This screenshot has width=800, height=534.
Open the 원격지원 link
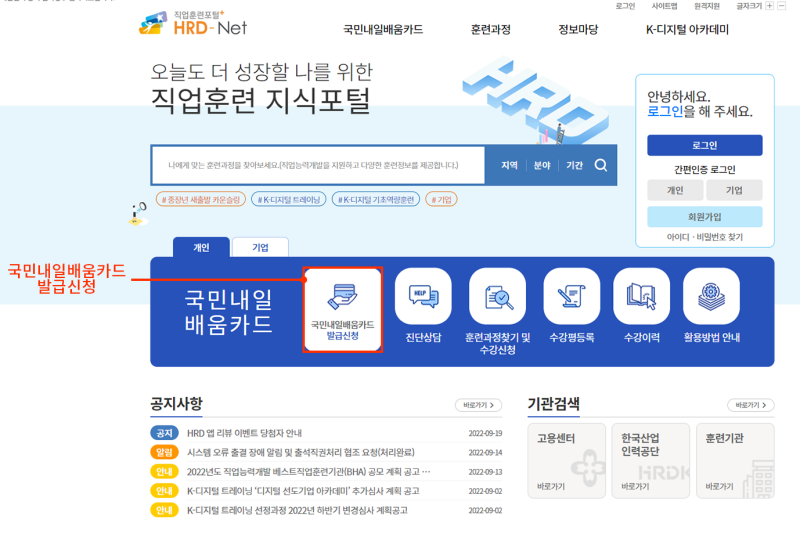707,6
